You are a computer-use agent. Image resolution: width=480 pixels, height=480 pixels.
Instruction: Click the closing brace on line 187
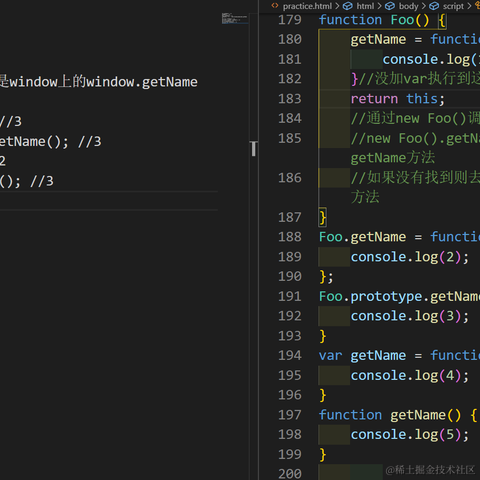[323, 218]
